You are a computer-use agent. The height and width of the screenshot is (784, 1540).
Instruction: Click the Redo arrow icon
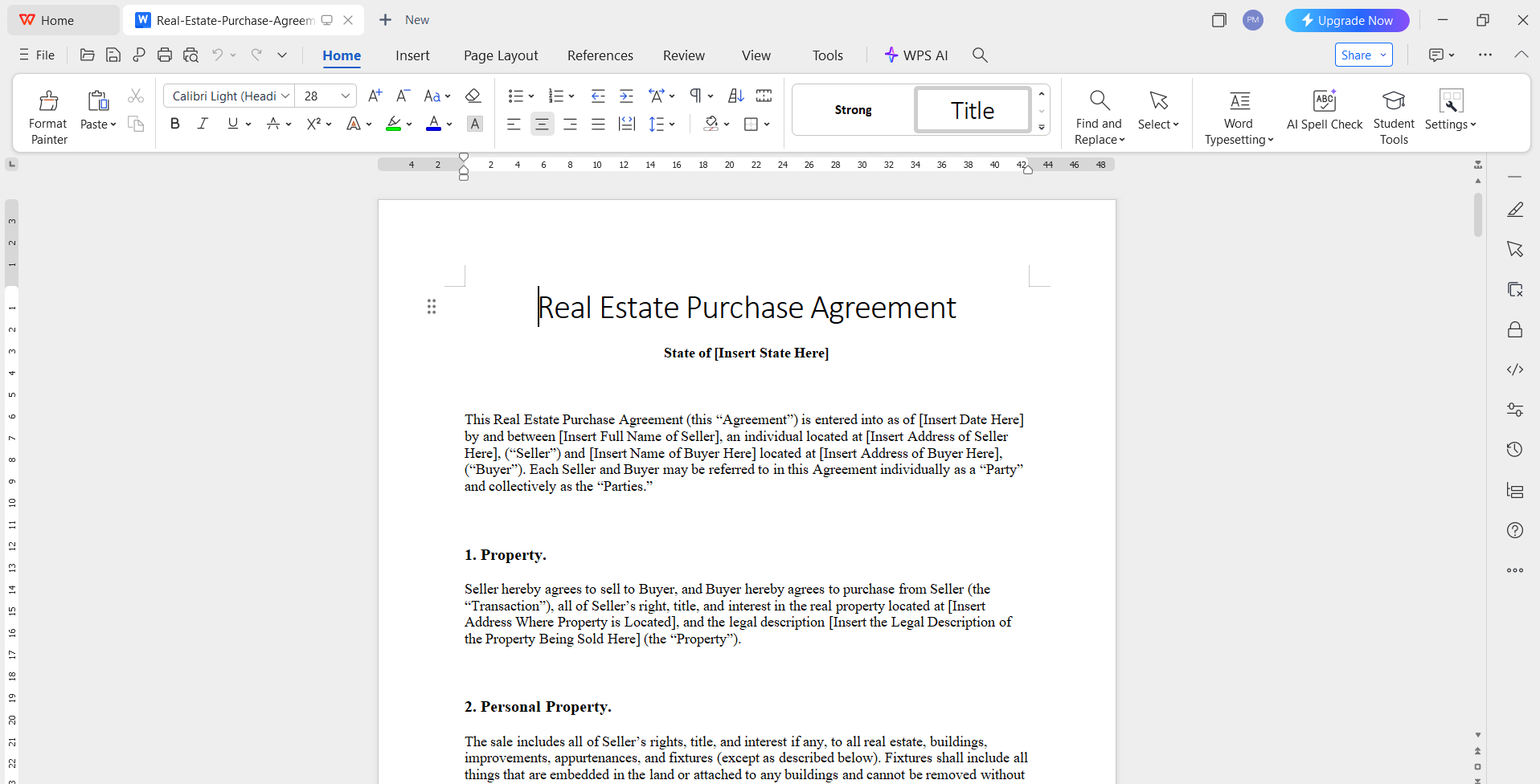pos(256,55)
